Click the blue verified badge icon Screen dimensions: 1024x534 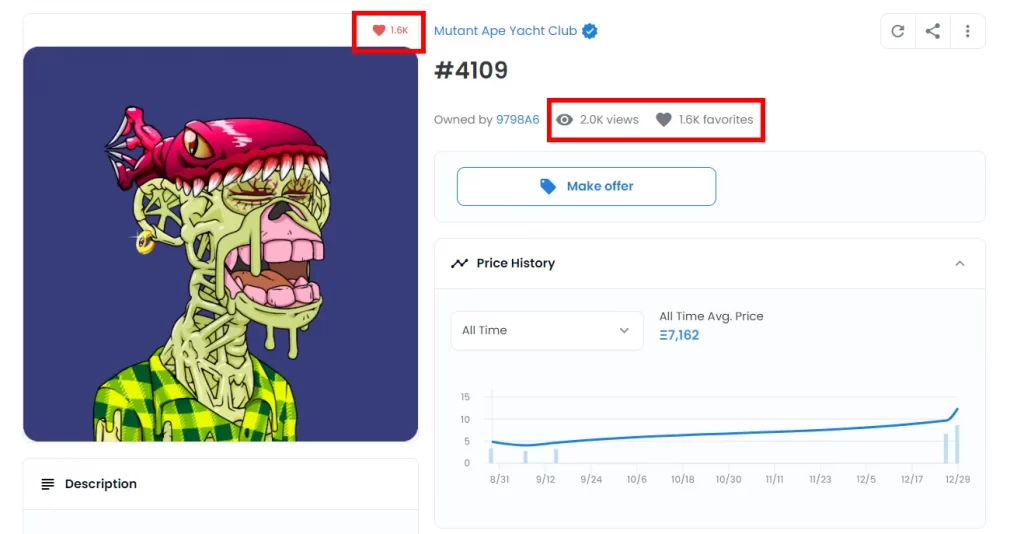click(590, 31)
